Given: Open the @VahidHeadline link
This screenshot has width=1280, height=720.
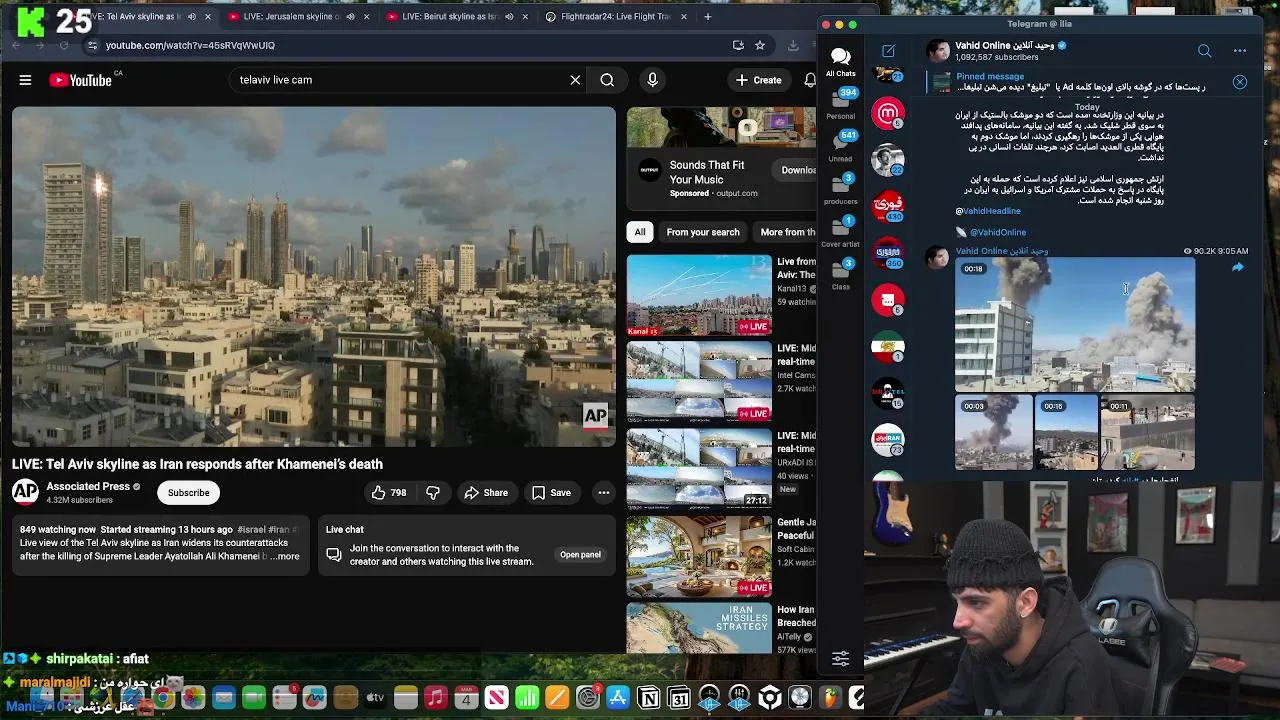Looking at the screenshot, I should pyautogui.click(x=988, y=211).
